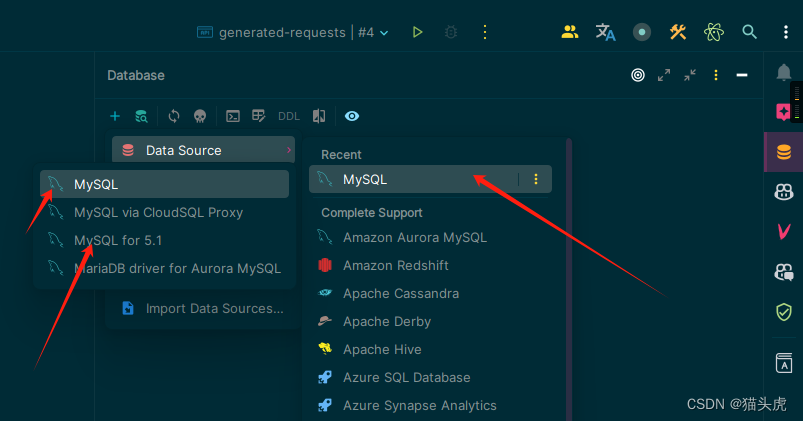This screenshot has width=803, height=421.
Task: Click the edit table data icon
Action: [259, 116]
